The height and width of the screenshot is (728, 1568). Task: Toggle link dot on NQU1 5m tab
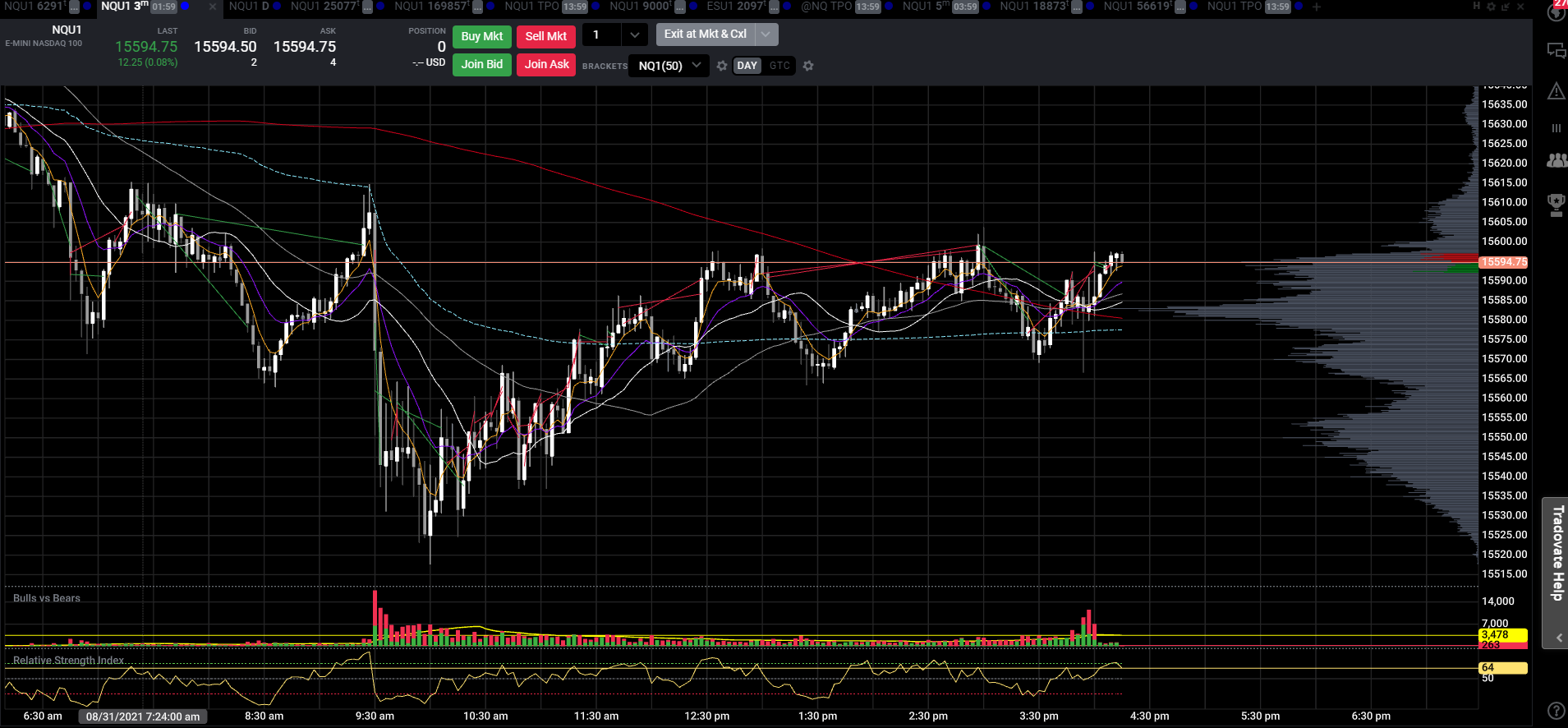pyautogui.click(x=986, y=7)
